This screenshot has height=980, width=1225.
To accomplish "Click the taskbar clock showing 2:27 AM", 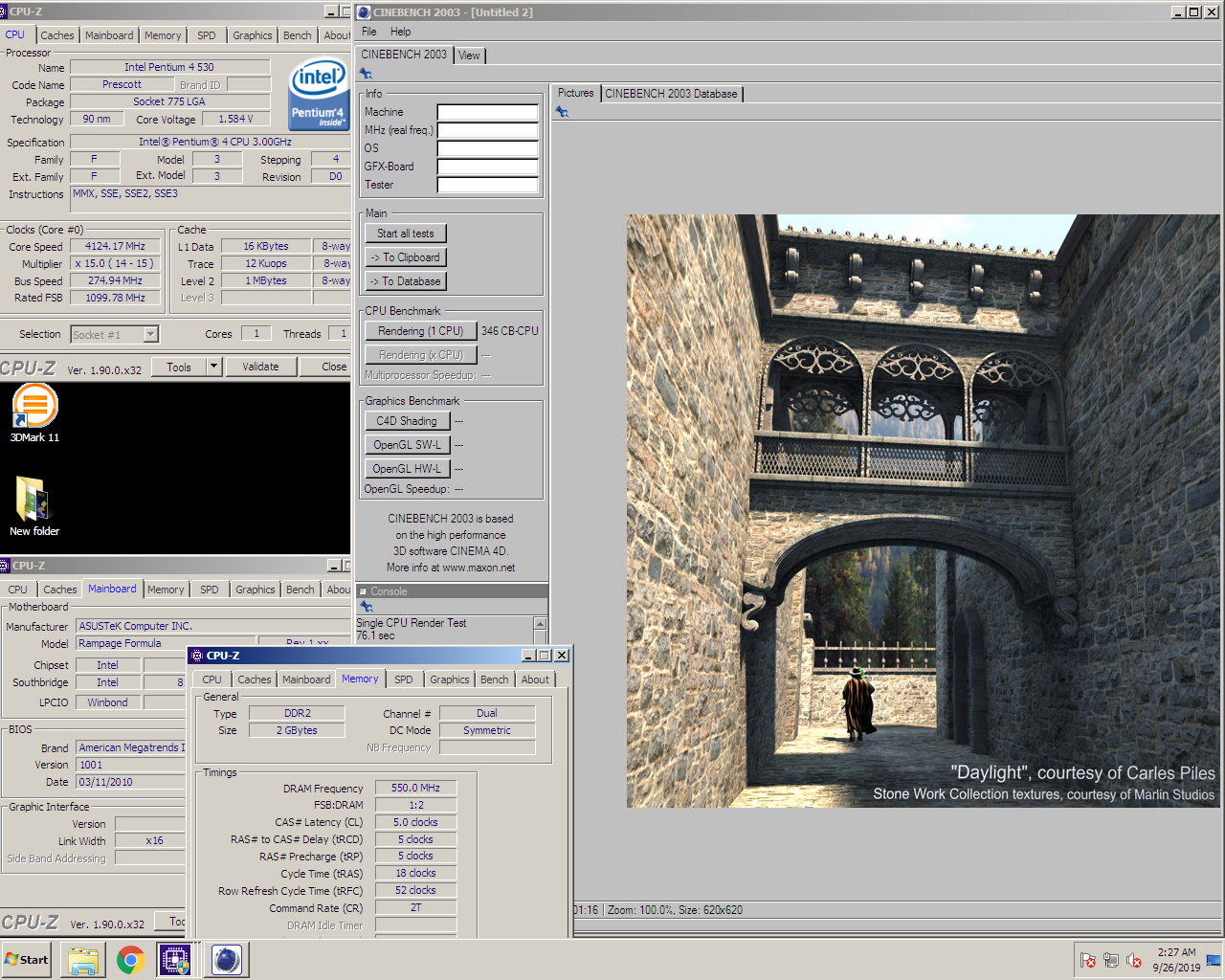I will click(1176, 960).
